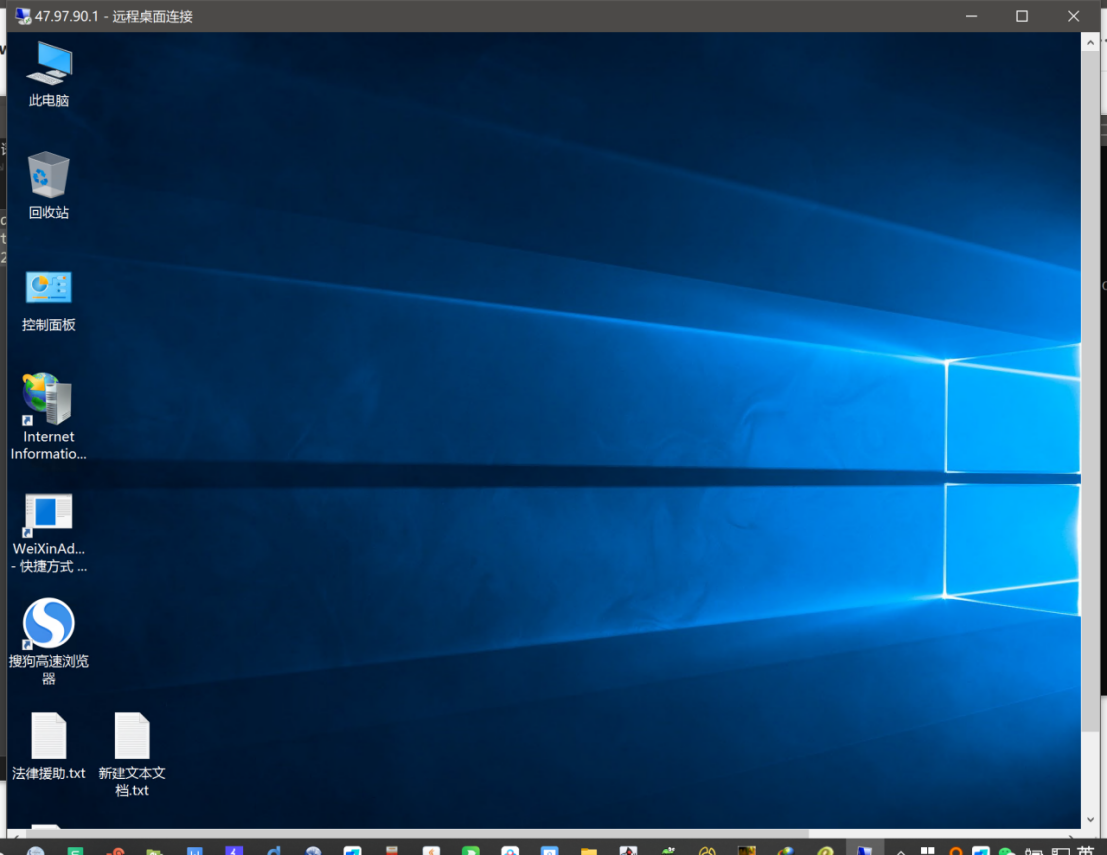Click the vertical scrollbar up arrow
The width and height of the screenshot is (1107, 855).
pyautogui.click(x=1090, y=43)
